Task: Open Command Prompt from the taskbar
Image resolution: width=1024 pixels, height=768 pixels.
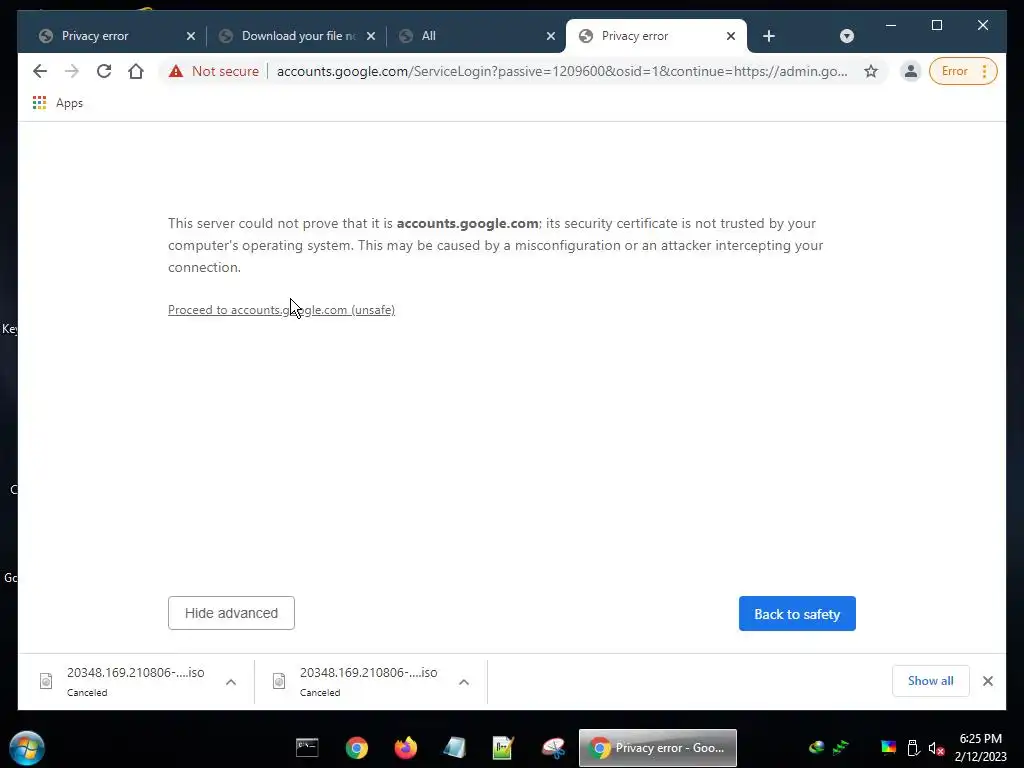Action: [307, 748]
